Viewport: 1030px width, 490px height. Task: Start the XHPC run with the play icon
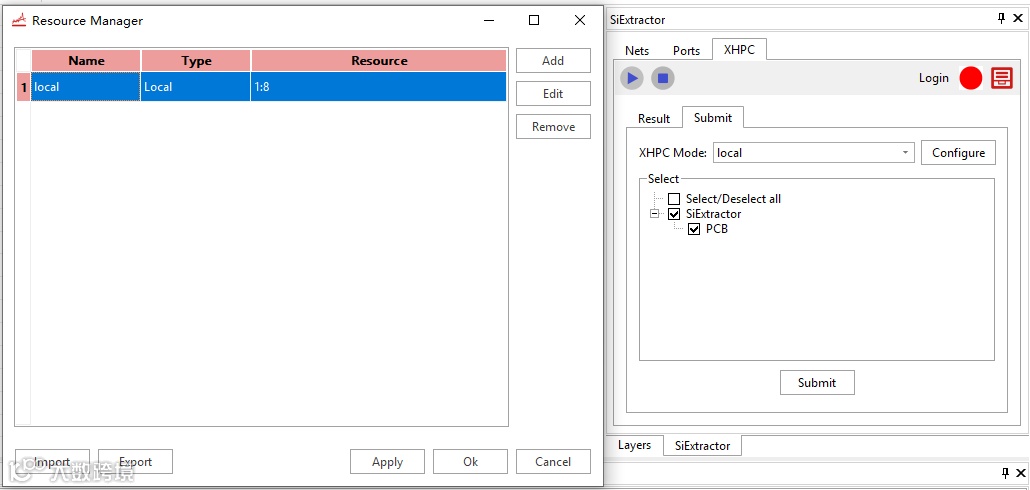point(632,79)
